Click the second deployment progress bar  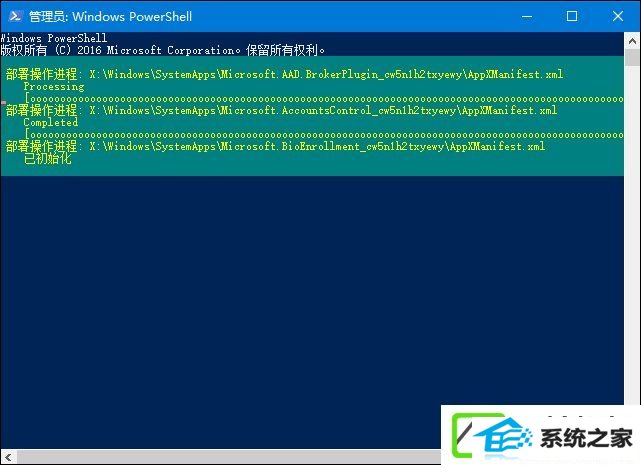[324, 135]
